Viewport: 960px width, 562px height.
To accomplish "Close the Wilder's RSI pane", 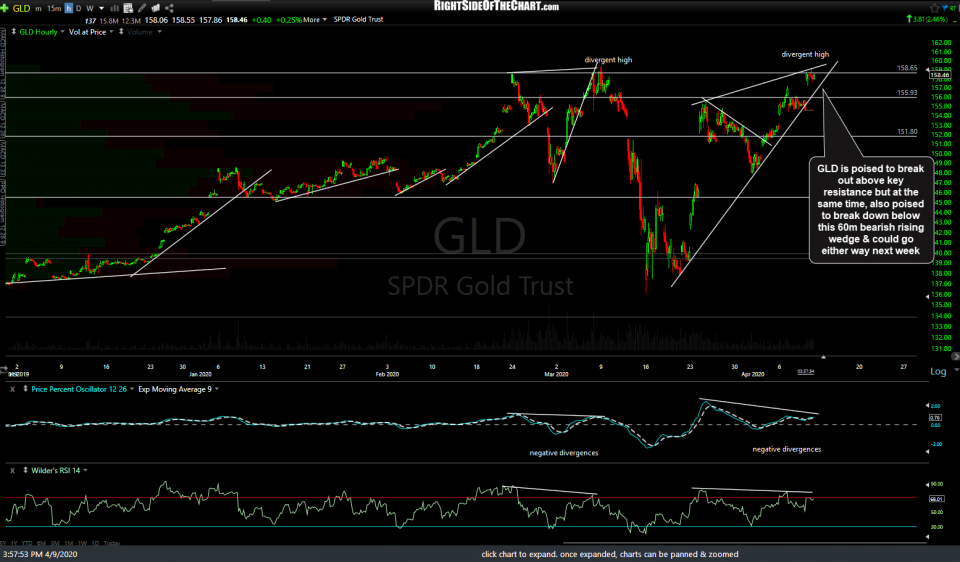I will click(x=12, y=470).
